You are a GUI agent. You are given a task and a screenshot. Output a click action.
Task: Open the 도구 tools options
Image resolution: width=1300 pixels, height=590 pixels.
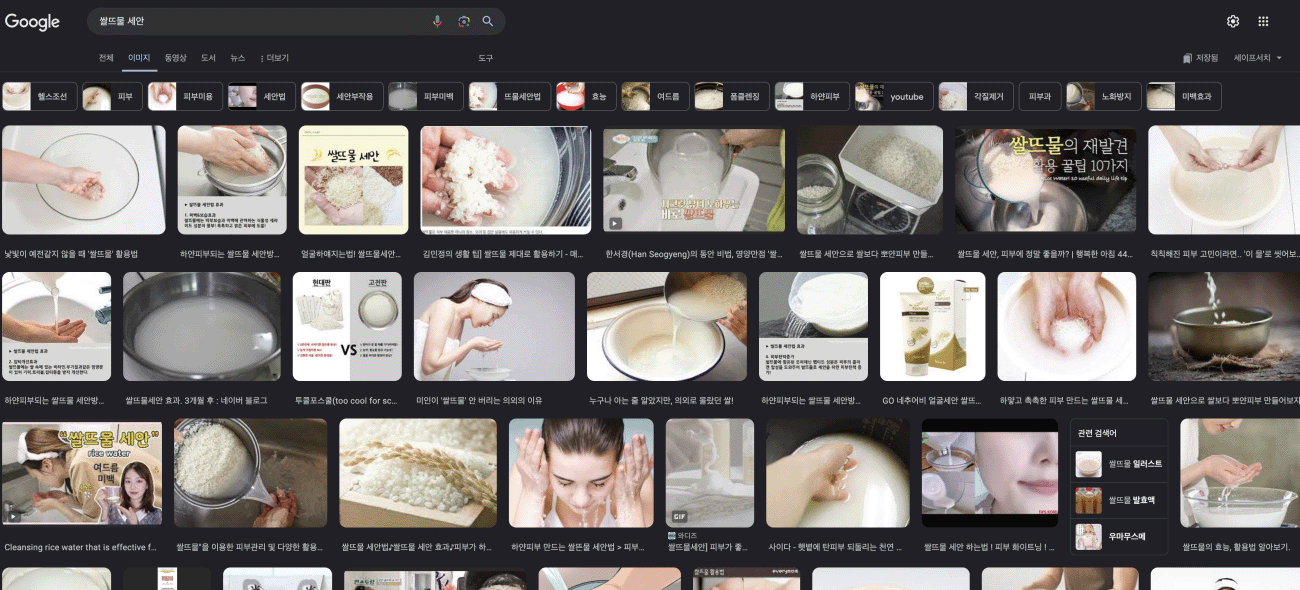(x=485, y=58)
